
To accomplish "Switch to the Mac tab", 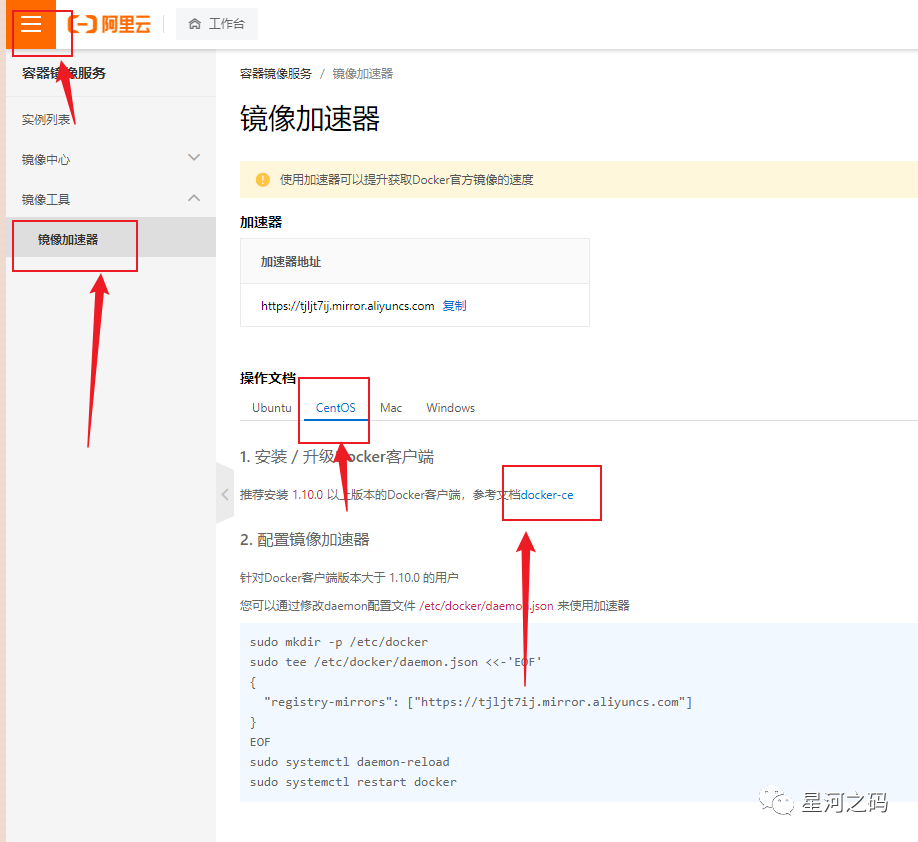I will [x=391, y=408].
